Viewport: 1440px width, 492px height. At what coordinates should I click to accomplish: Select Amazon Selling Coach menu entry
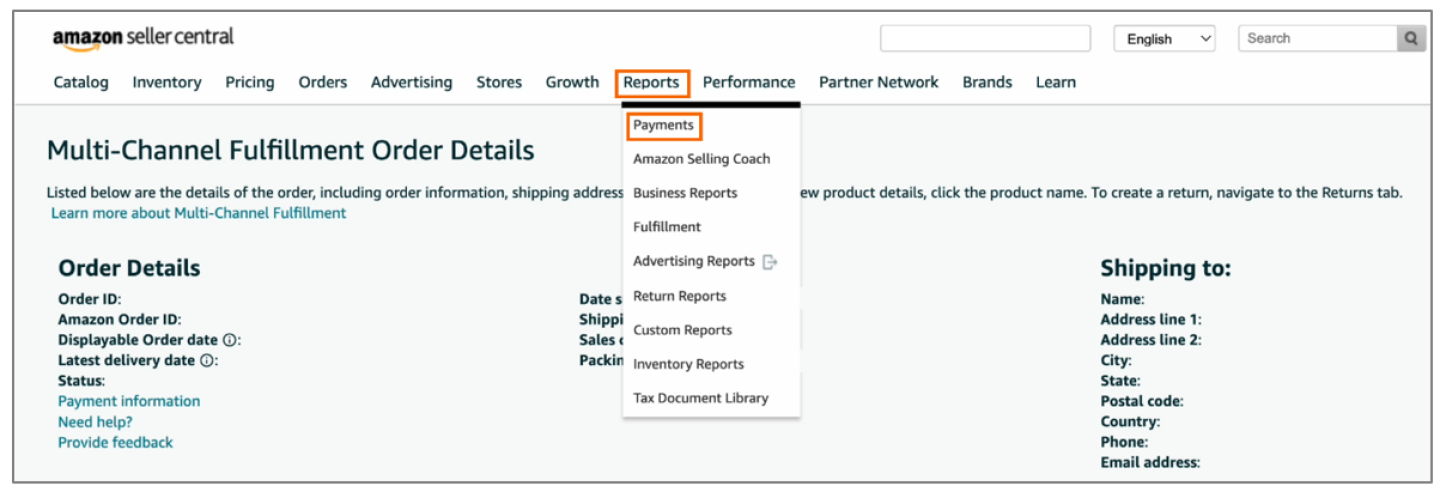702,159
